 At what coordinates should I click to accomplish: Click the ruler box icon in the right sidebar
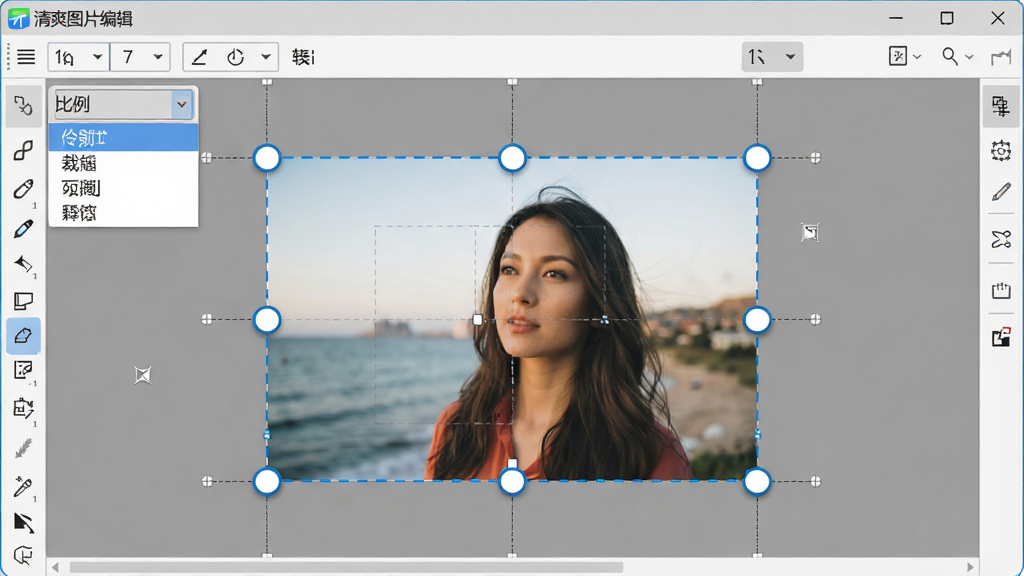[1000, 290]
